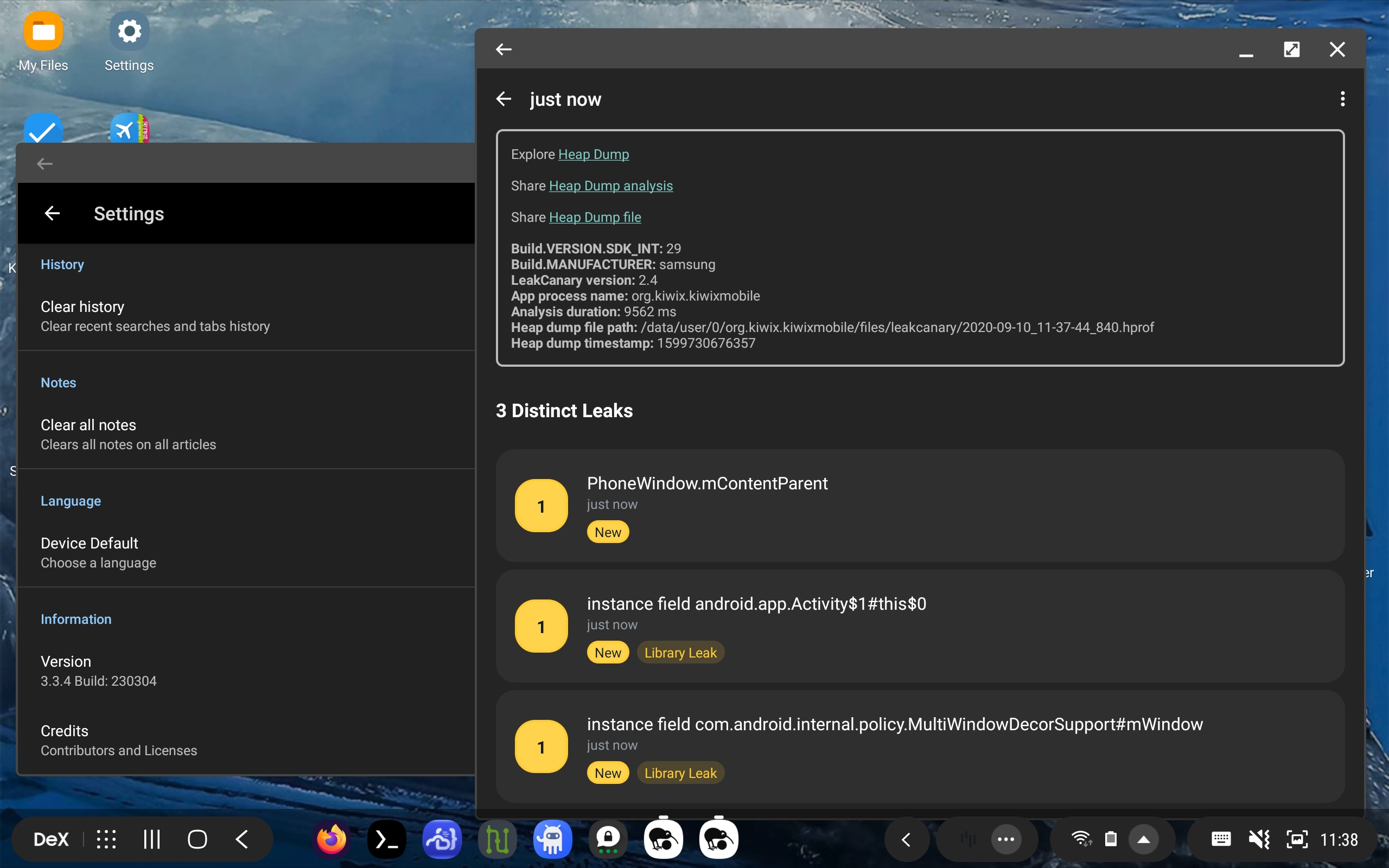Close the LeakCanary window
1389x868 pixels.
click(x=1337, y=49)
